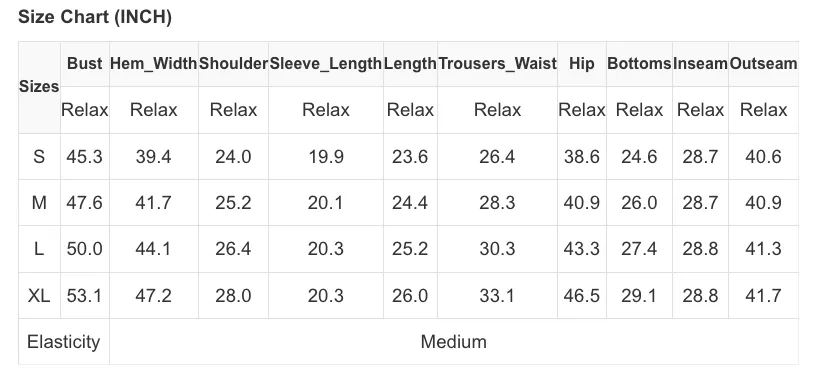Select the S size row label
Screen dimensions: 838x378
(39, 157)
